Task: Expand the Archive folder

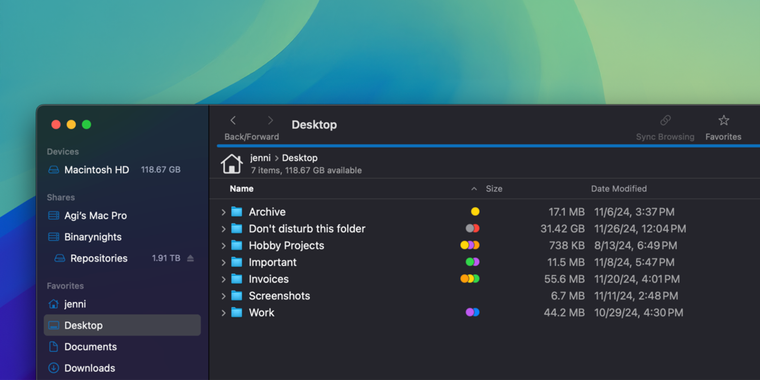Action: (x=223, y=212)
